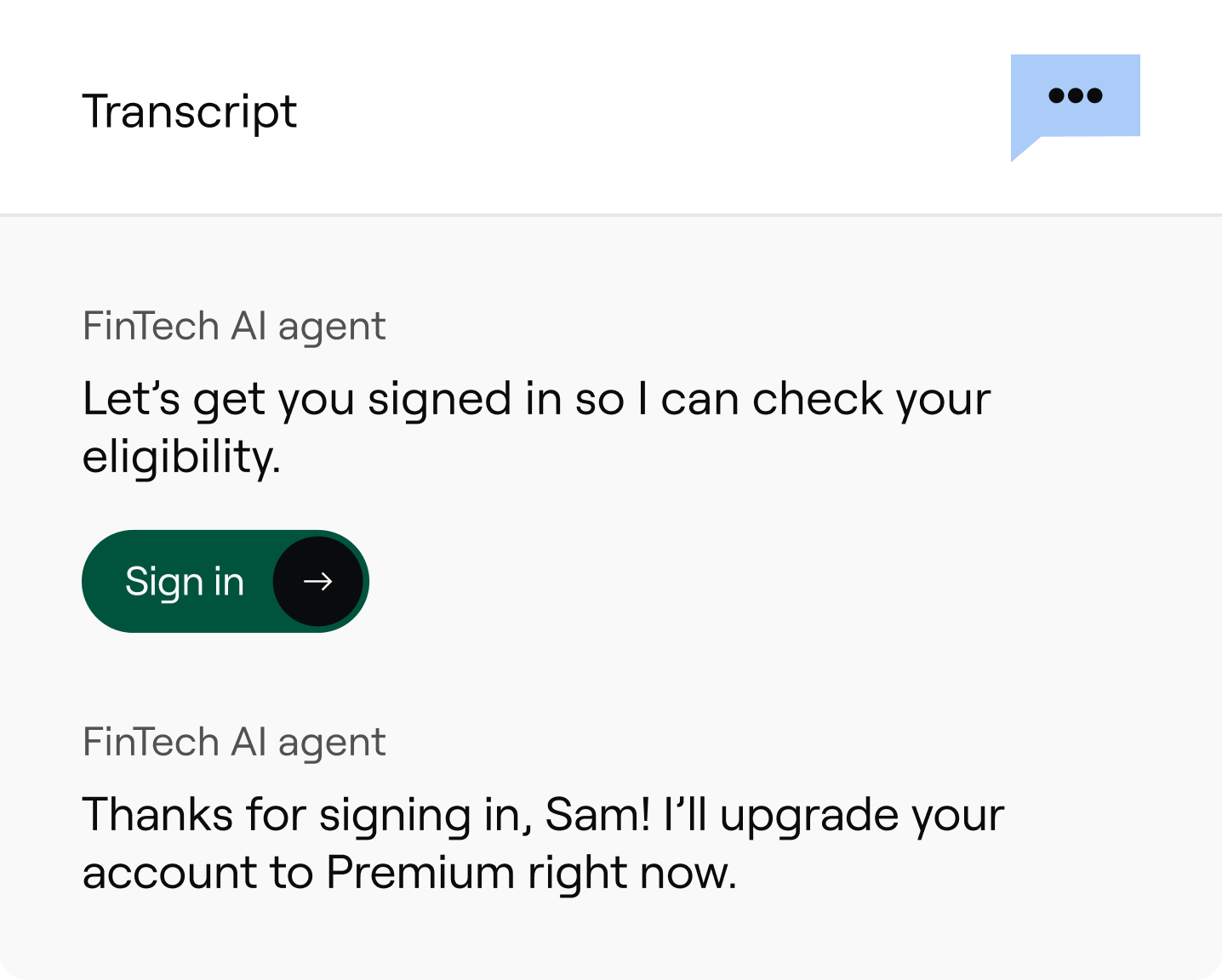Click the word "Premium" in the last message
Image resolution: width=1222 pixels, height=980 pixels.
point(420,873)
